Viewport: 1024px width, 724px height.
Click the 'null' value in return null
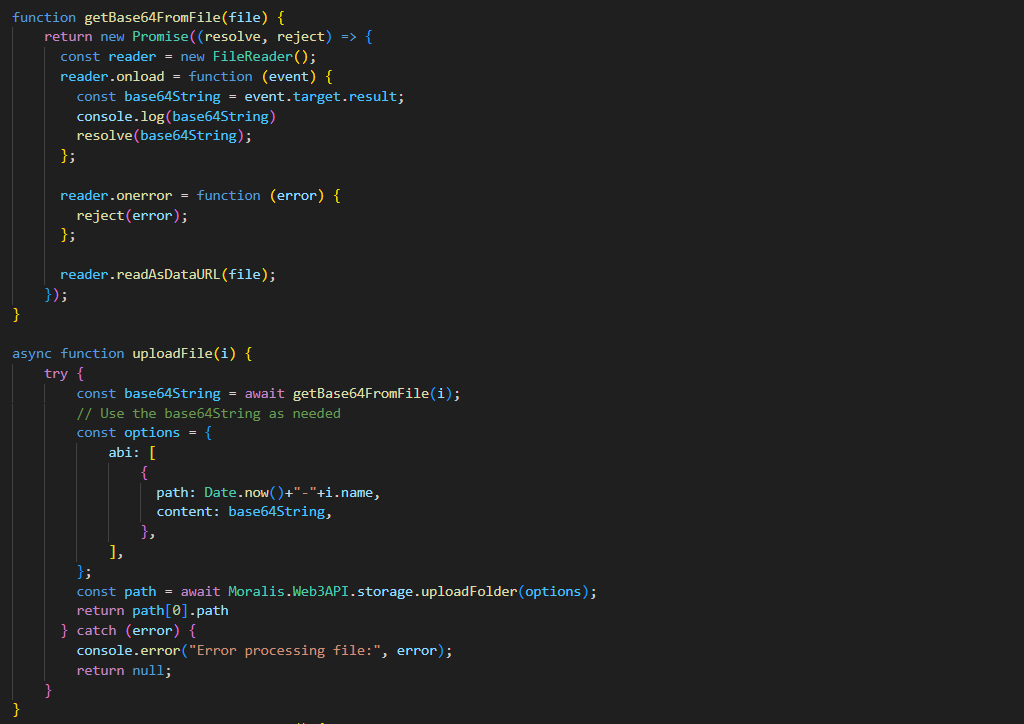pyautogui.click(x=148, y=670)
